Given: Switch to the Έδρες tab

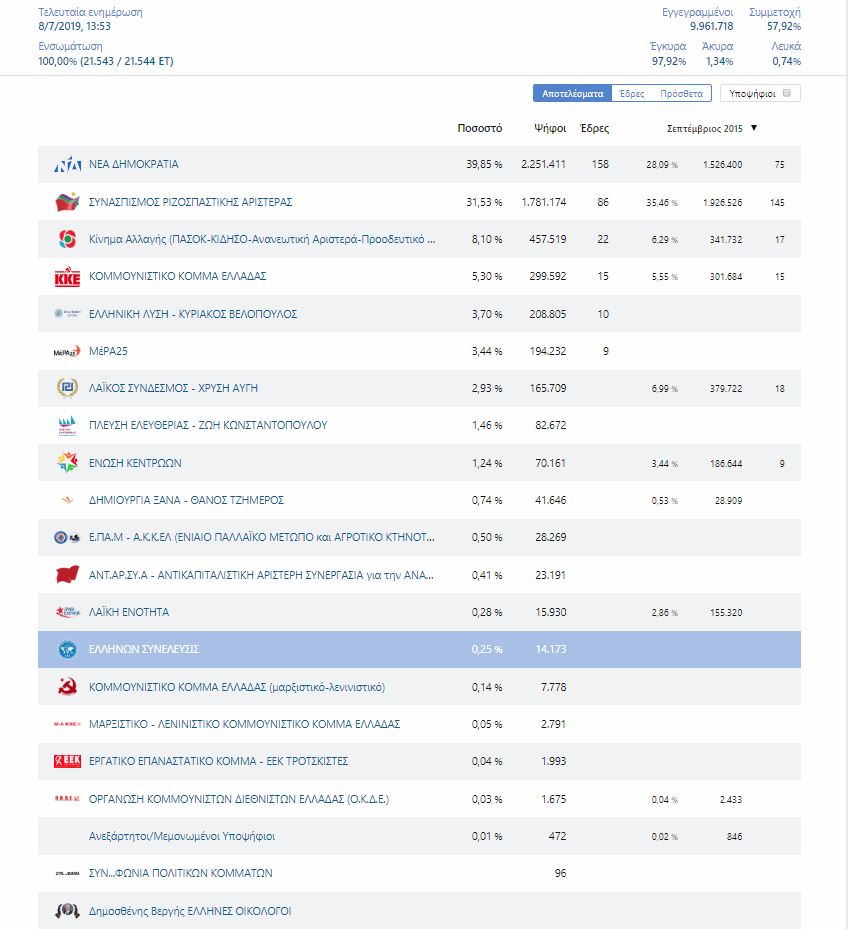Looking at the screenshot, I should (632, 94).
